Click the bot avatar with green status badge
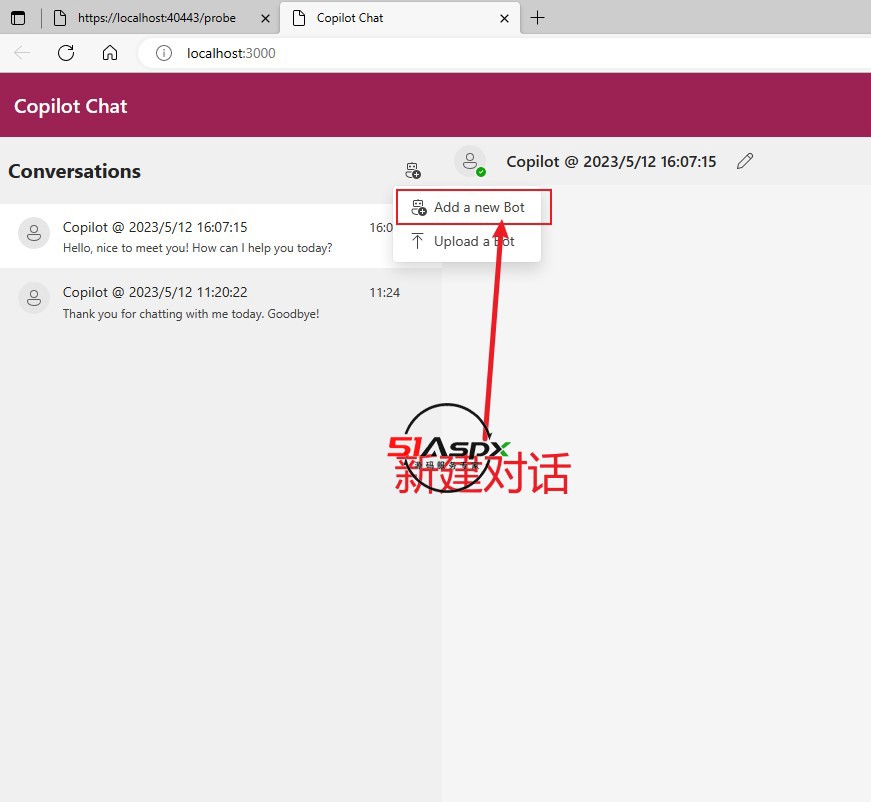The image size is (871, 802). tap(470, 162)
